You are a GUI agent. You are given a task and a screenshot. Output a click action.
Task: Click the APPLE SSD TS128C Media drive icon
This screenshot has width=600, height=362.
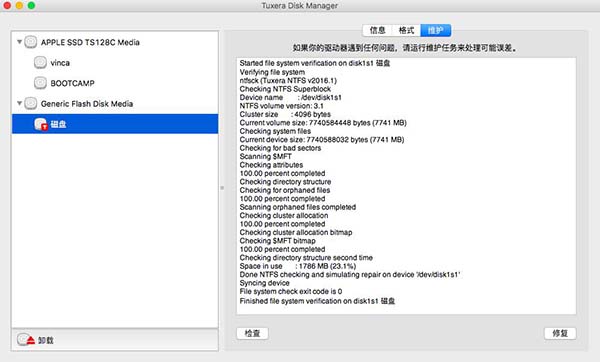(31, 42)
